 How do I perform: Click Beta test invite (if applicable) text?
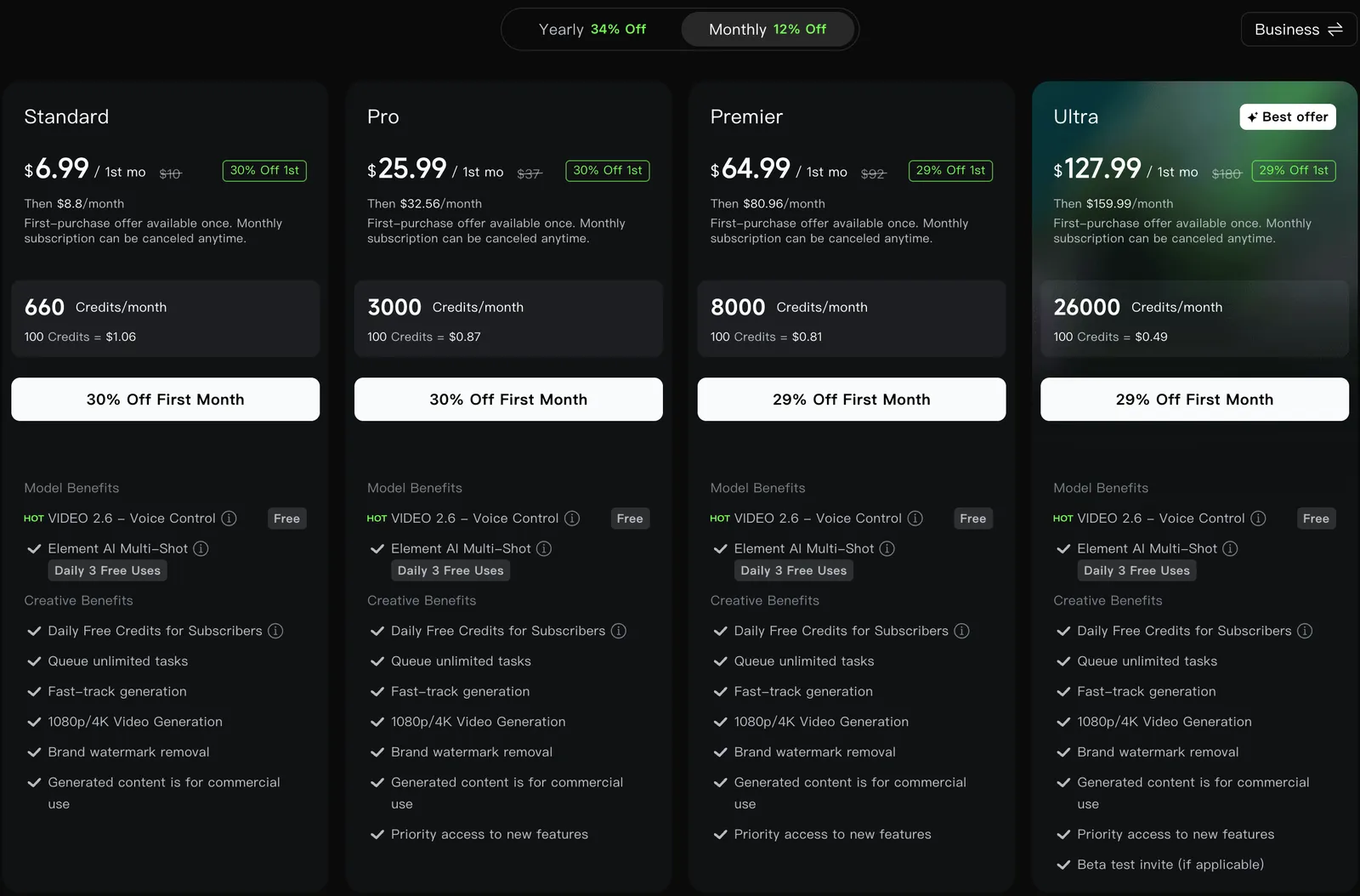pyautogui.click(x=1170, y=865)
